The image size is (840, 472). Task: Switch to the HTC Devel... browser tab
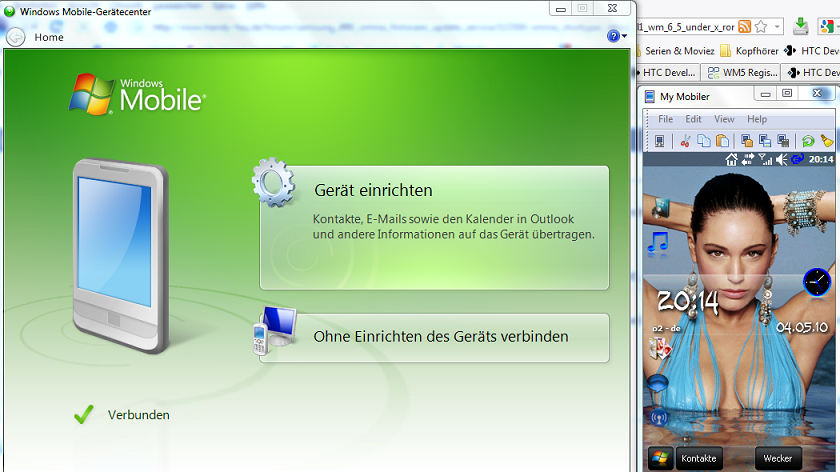click(x=667, y=72)
